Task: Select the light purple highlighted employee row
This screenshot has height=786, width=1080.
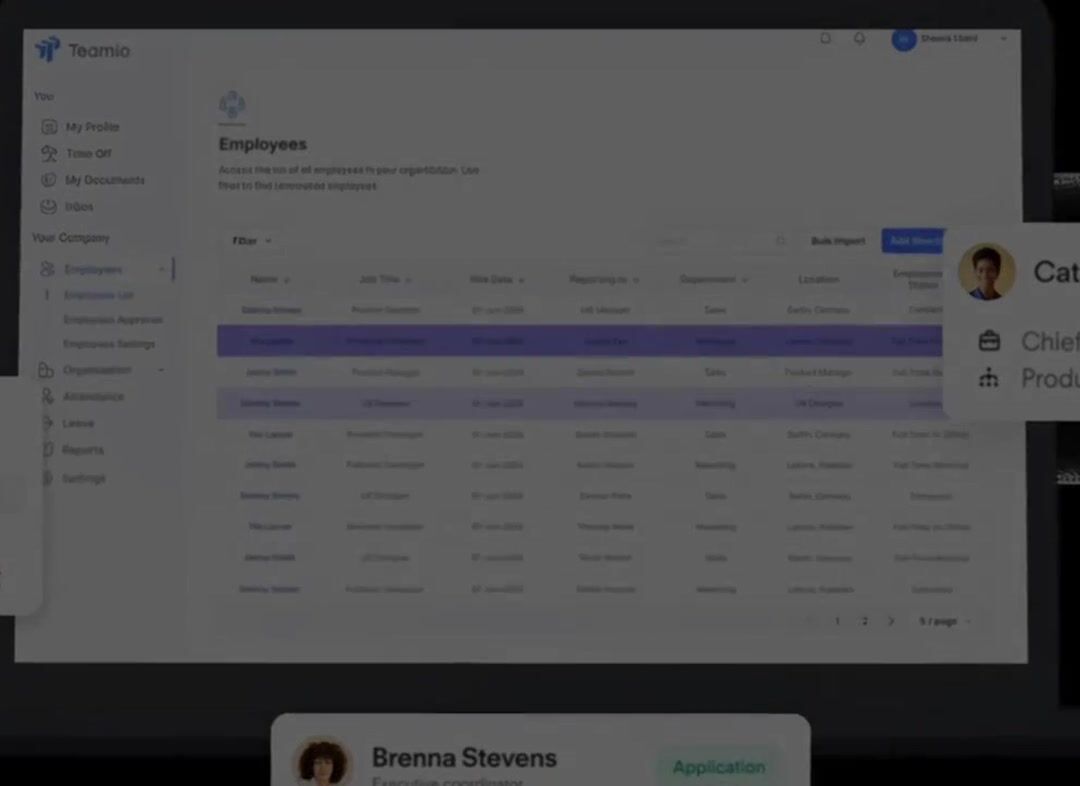Action: point(579,403)
